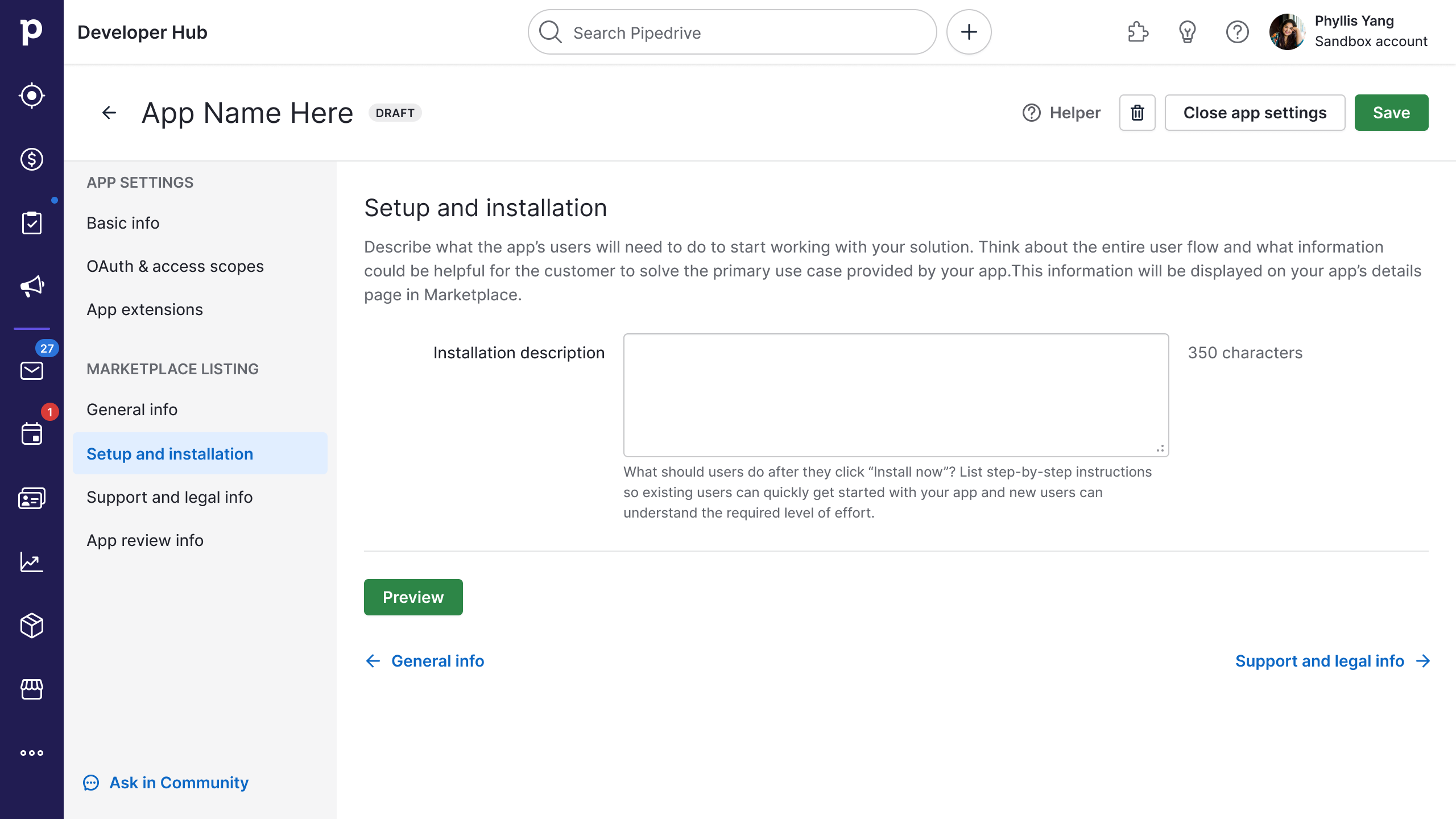Click the trash/delete icon for app
1456x819 pixels.
click(x=1137, y=112)
